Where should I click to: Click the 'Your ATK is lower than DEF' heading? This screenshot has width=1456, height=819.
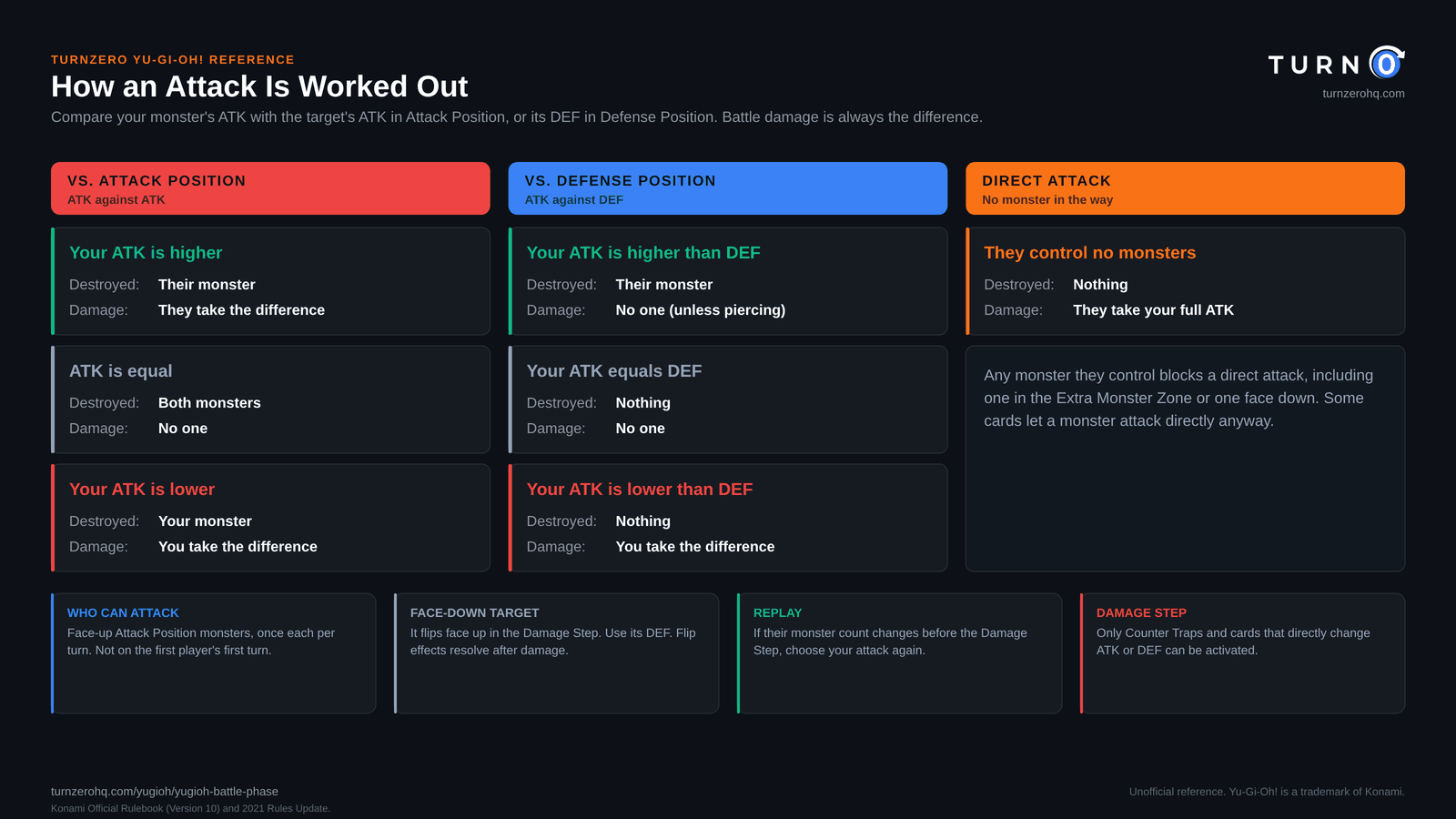click(640, 490)
